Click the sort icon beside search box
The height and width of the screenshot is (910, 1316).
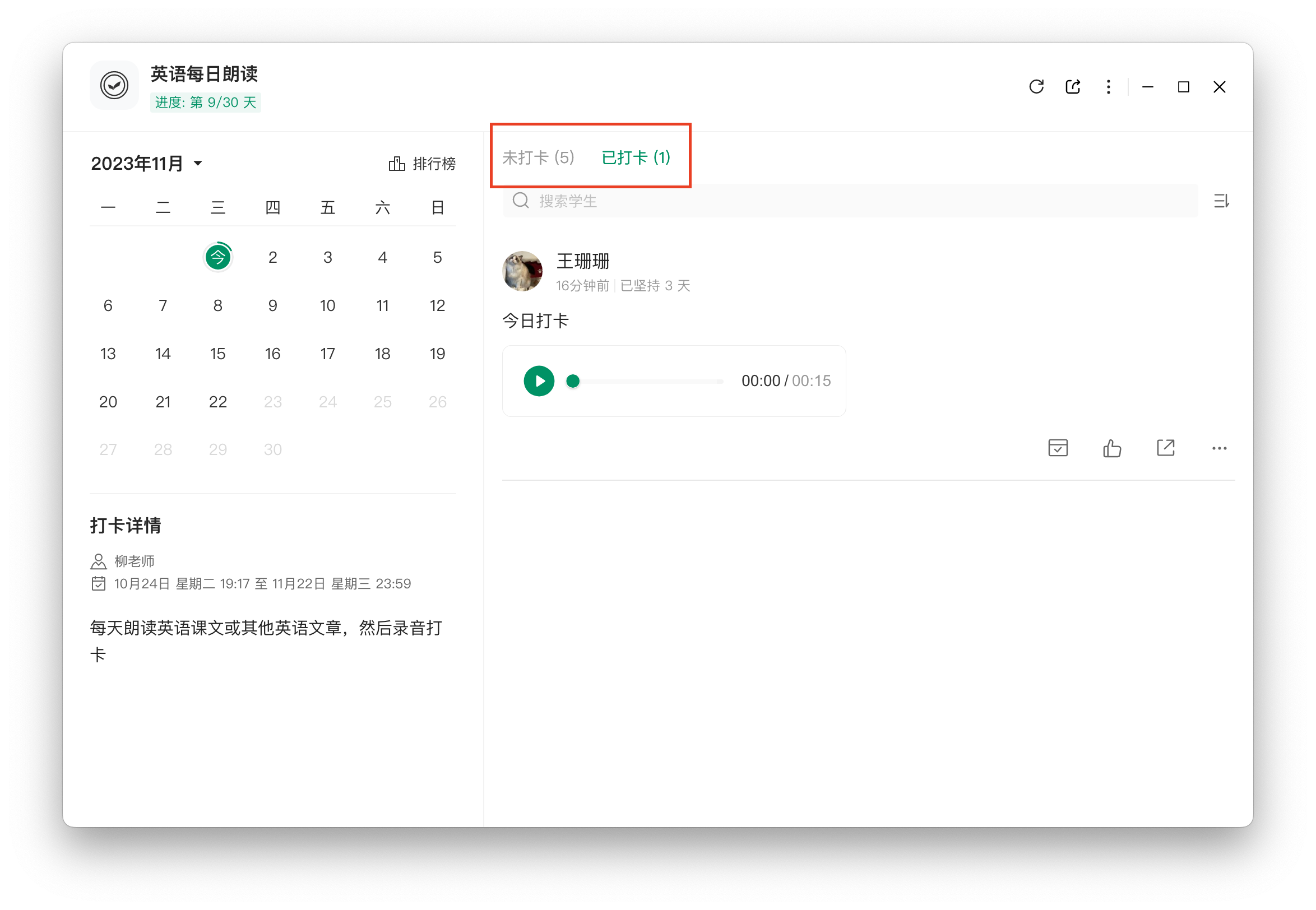1221,201
